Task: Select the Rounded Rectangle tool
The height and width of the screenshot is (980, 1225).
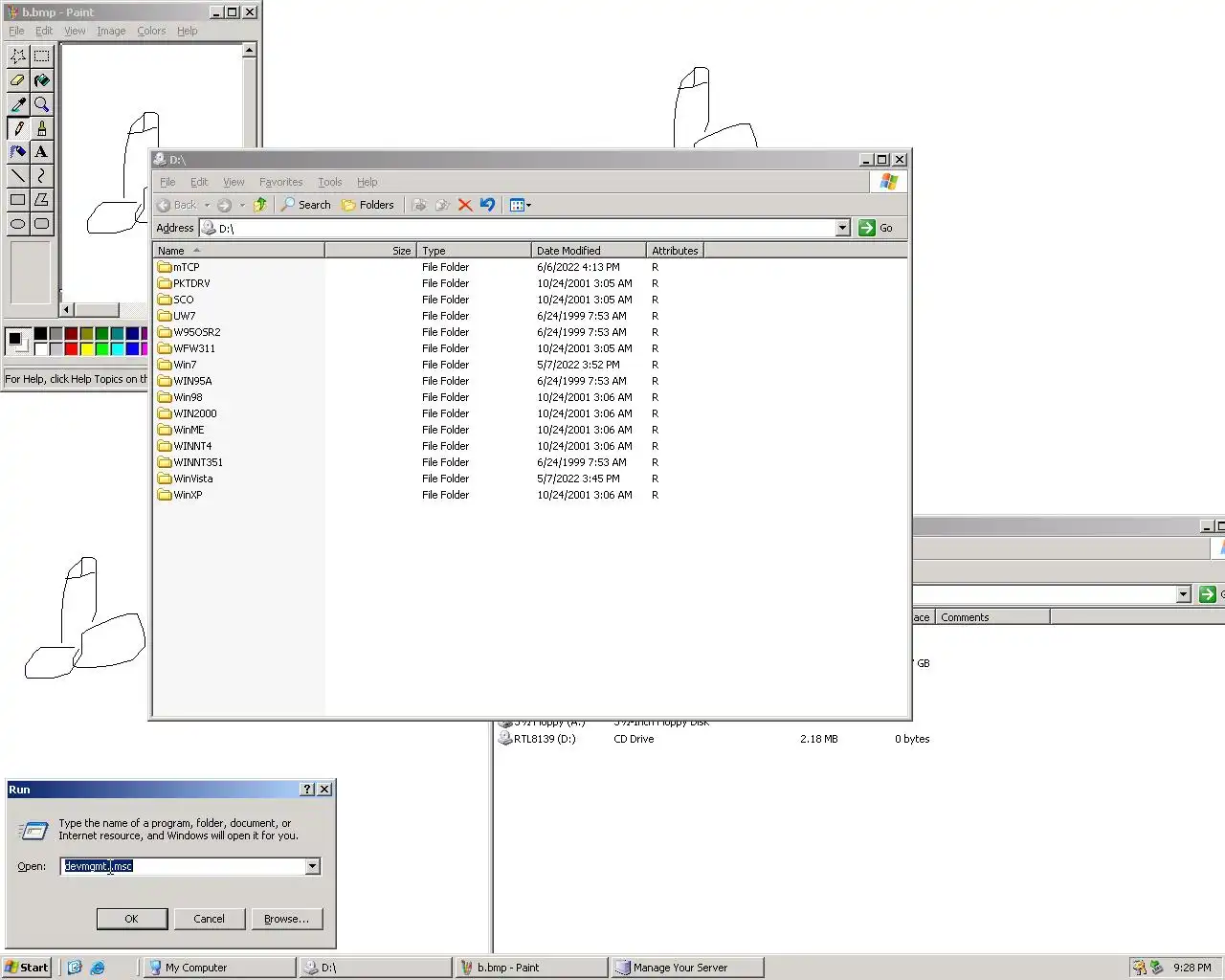Action: [x=42, y=224]
